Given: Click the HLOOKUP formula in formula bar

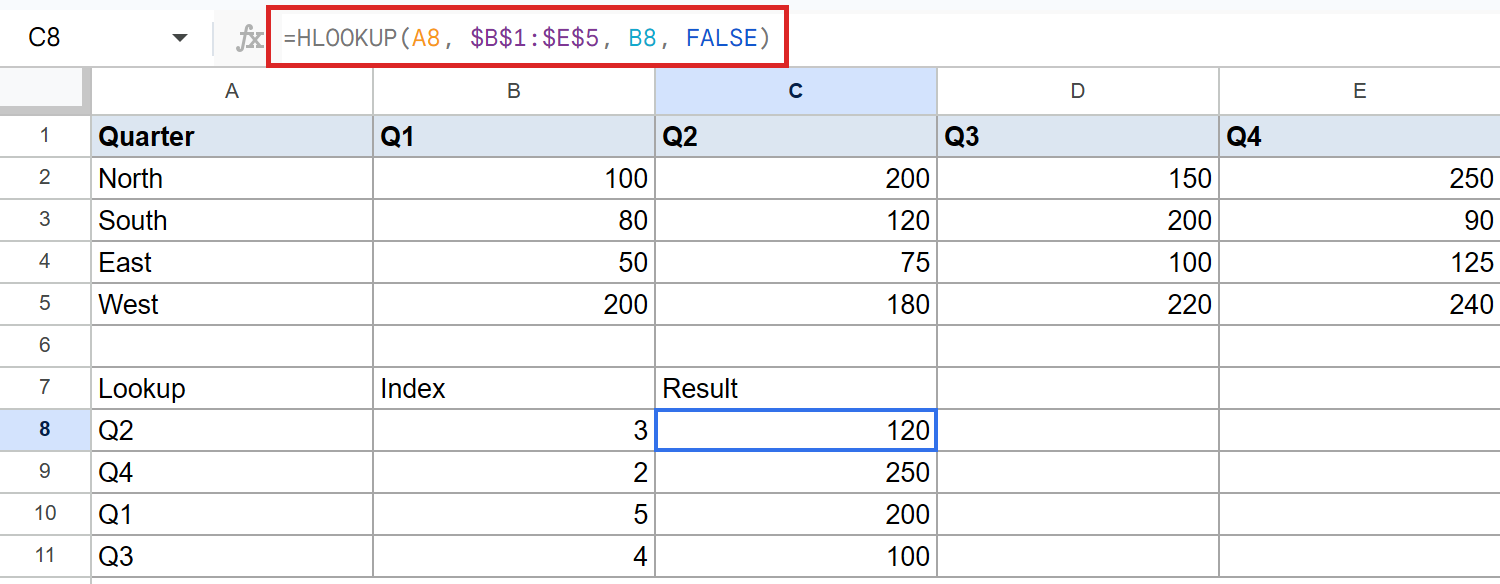Looking at the screenshot, I should 527,39.
